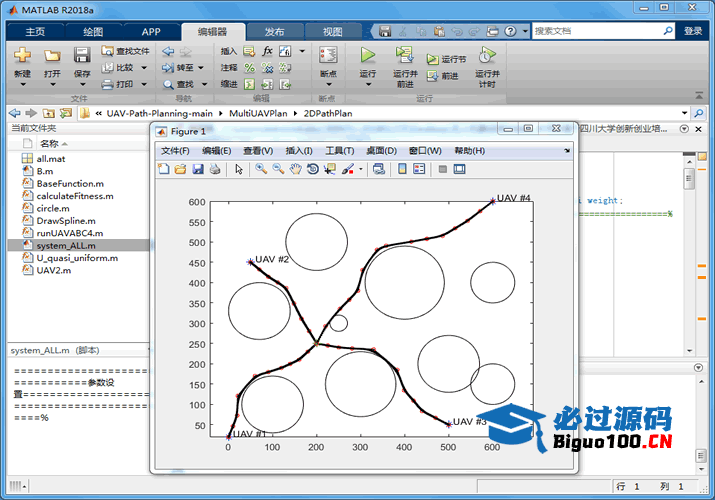This screenshot has width=715, height=500.
Task: Open Figure 1 插入(I) menu
Action: (299, 151)
